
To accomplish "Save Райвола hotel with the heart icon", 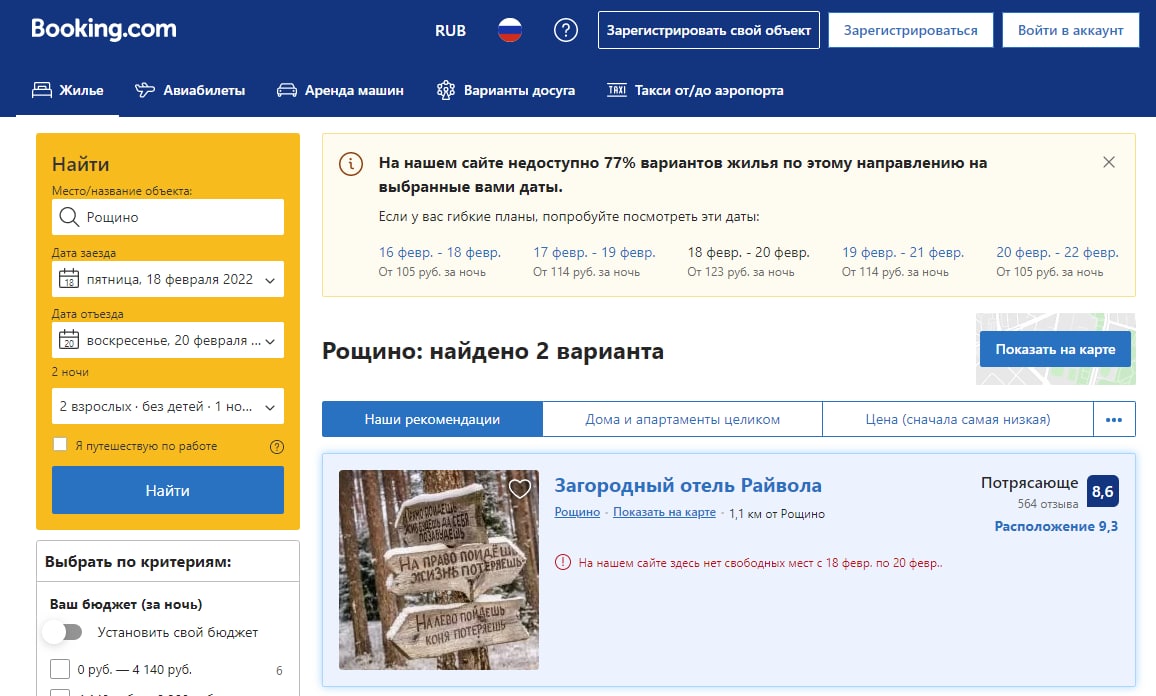I will (x=520, y=488).
